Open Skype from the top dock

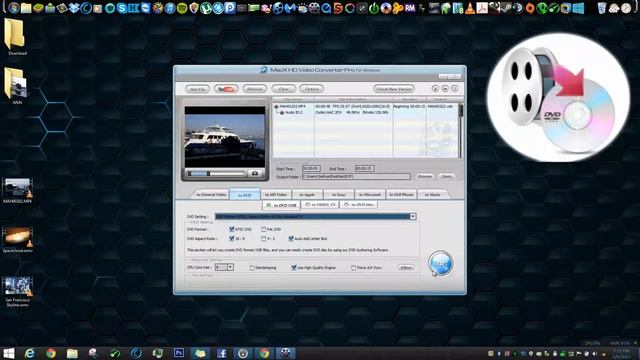point(122,8)
